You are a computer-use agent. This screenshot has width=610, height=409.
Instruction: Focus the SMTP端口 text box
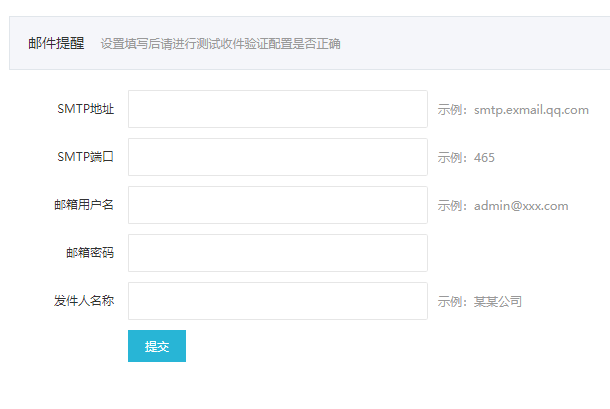coord(277,157)
